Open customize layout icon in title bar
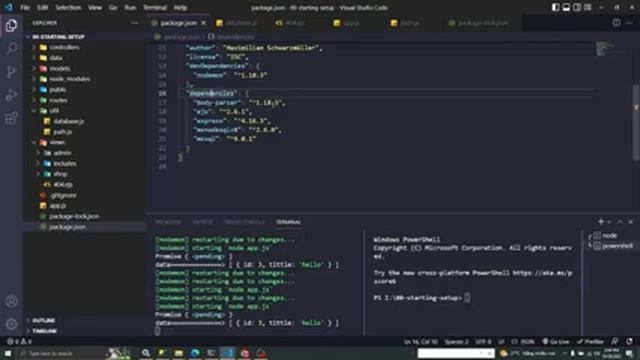 point(587,7)
